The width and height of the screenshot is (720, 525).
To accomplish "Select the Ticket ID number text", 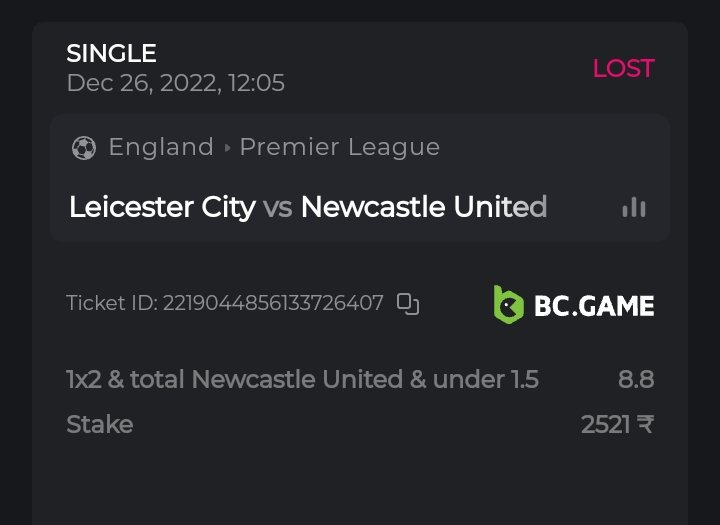I will 274,303.
